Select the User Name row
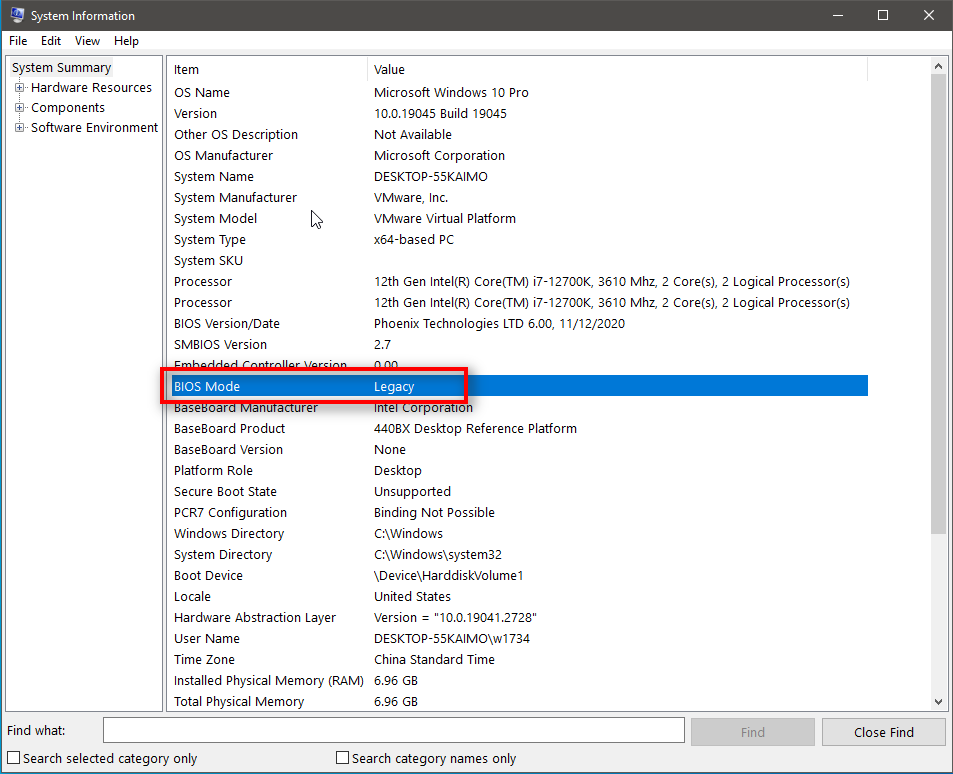The height and width of the screenshot is (774, 953). 518,638
